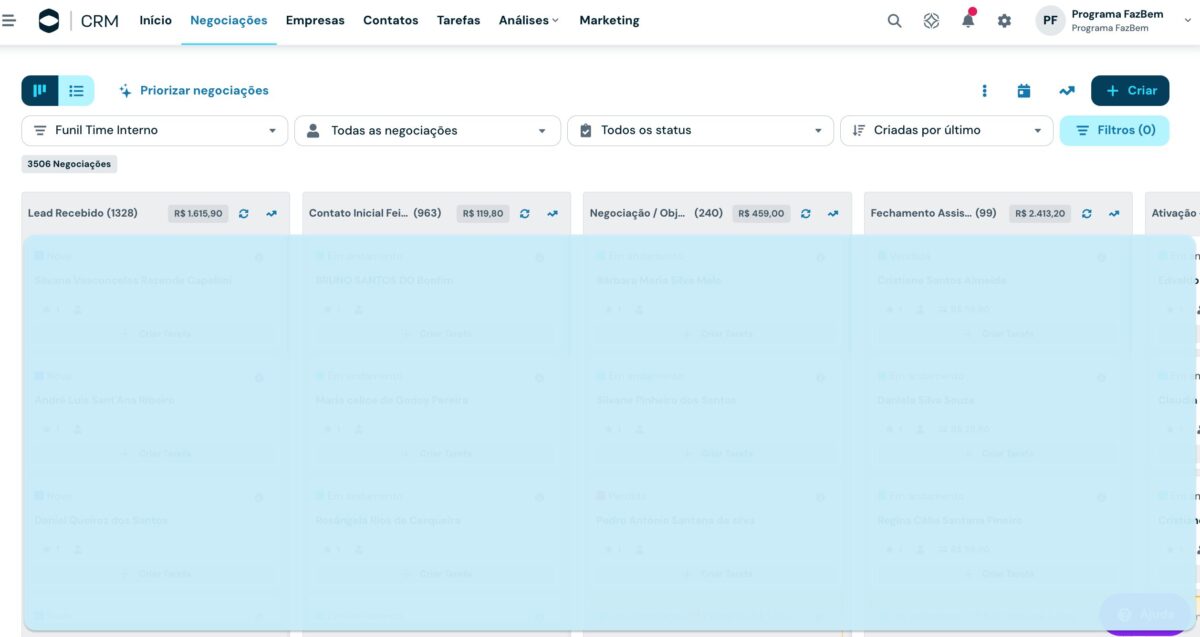The width and height of the screenshot is (1200, 637).
Task: Select the Negociações tab
Action: pyautogui.click(x=229, y=20)
